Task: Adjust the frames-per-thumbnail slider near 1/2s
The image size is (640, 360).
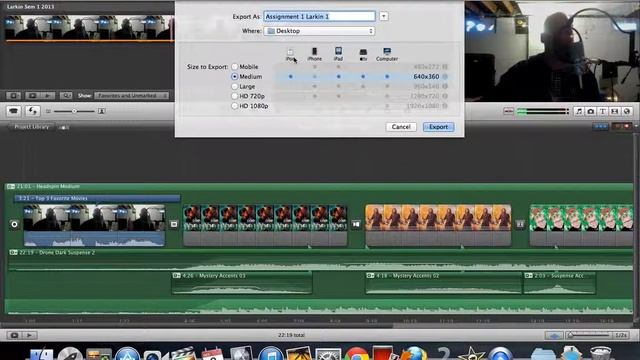Action: (589, 335)
